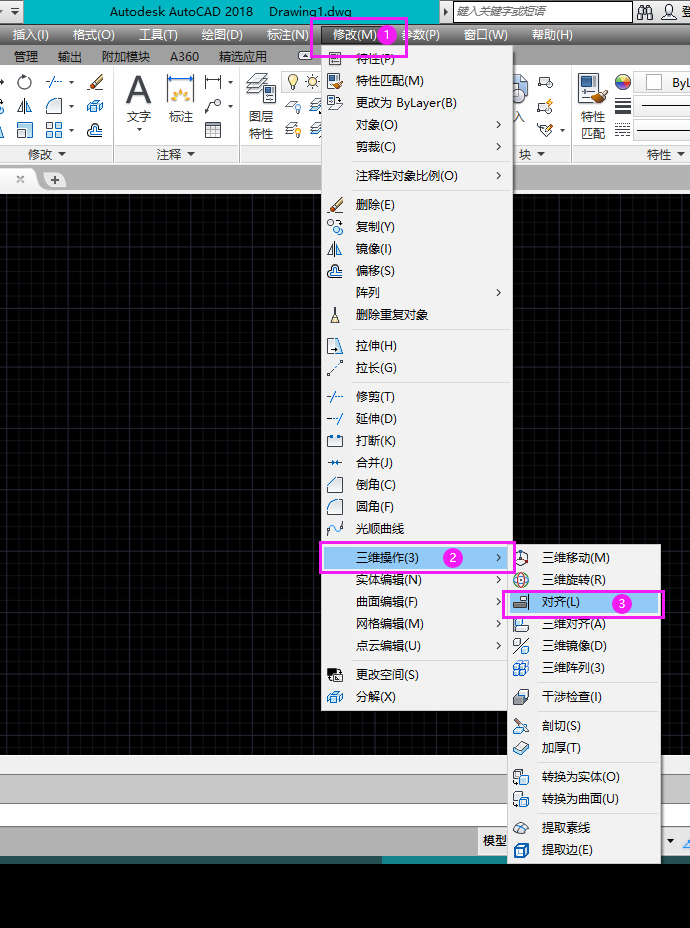Click the 转换为实体(O) icon in submenu
The height and width of the screenshot is (928, 690).
pos(521,776)
